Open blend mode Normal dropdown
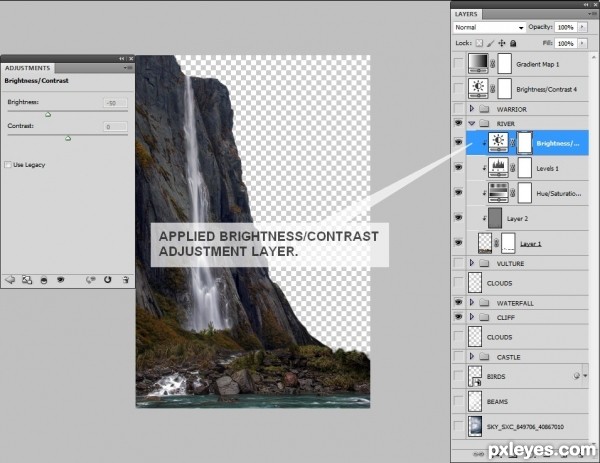This screenshot has height=463, width=600. [489, 28]
